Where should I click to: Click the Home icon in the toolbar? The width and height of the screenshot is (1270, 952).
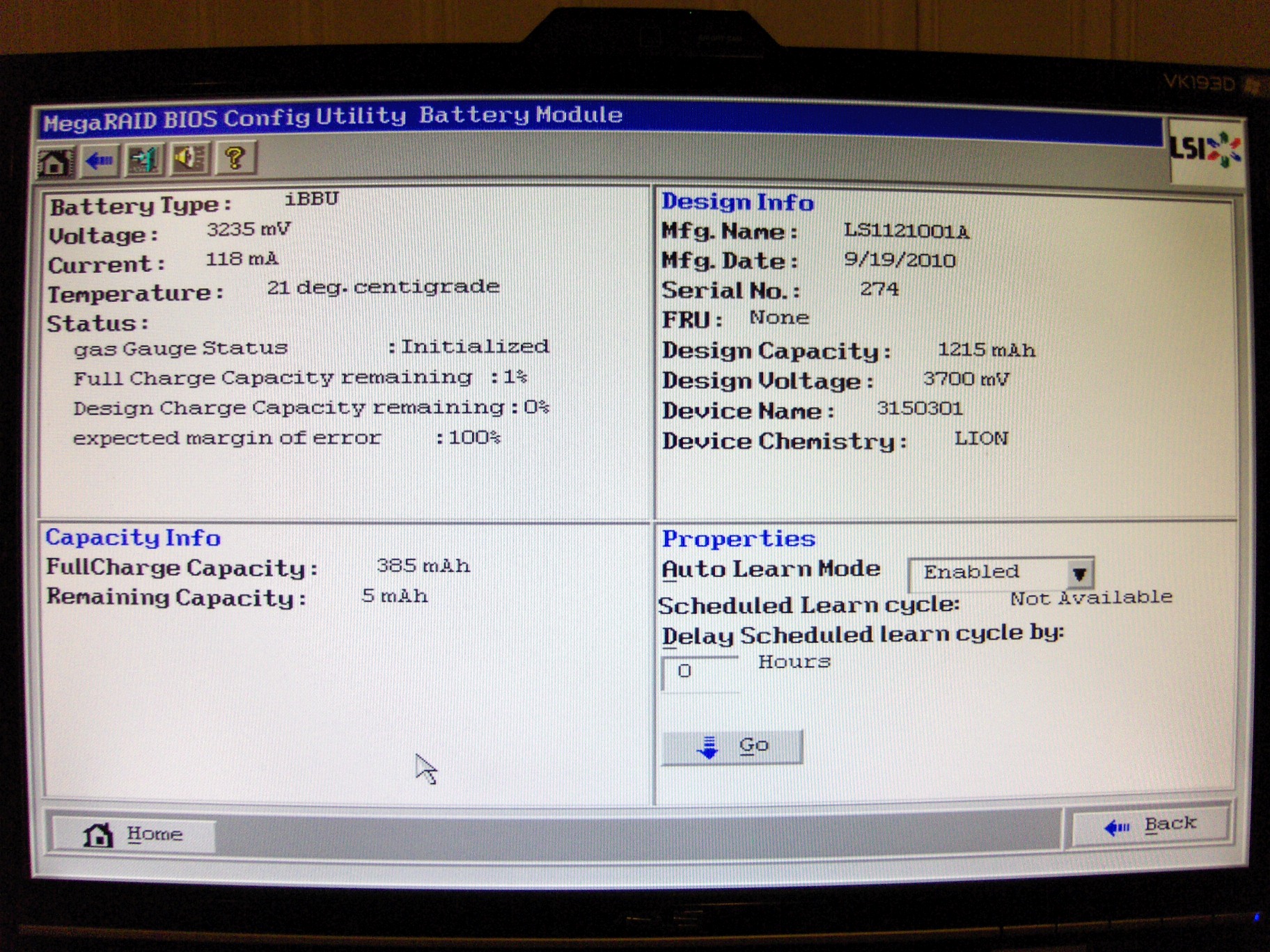click(x=55, y=161)
